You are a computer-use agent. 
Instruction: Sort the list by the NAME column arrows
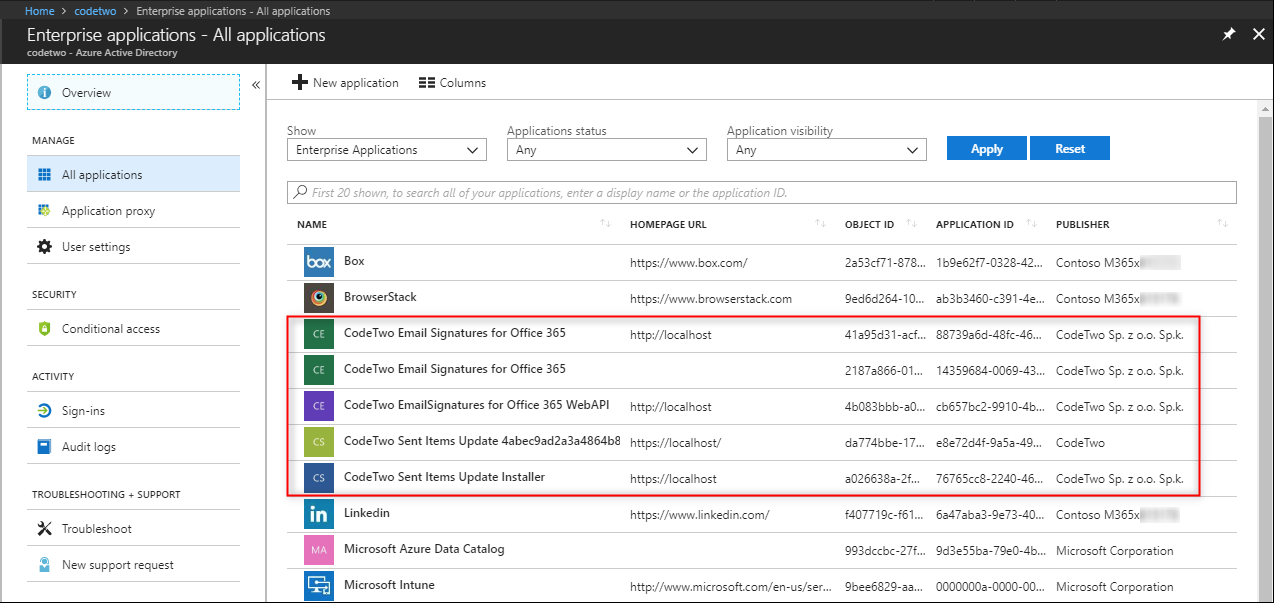point(605,224)
